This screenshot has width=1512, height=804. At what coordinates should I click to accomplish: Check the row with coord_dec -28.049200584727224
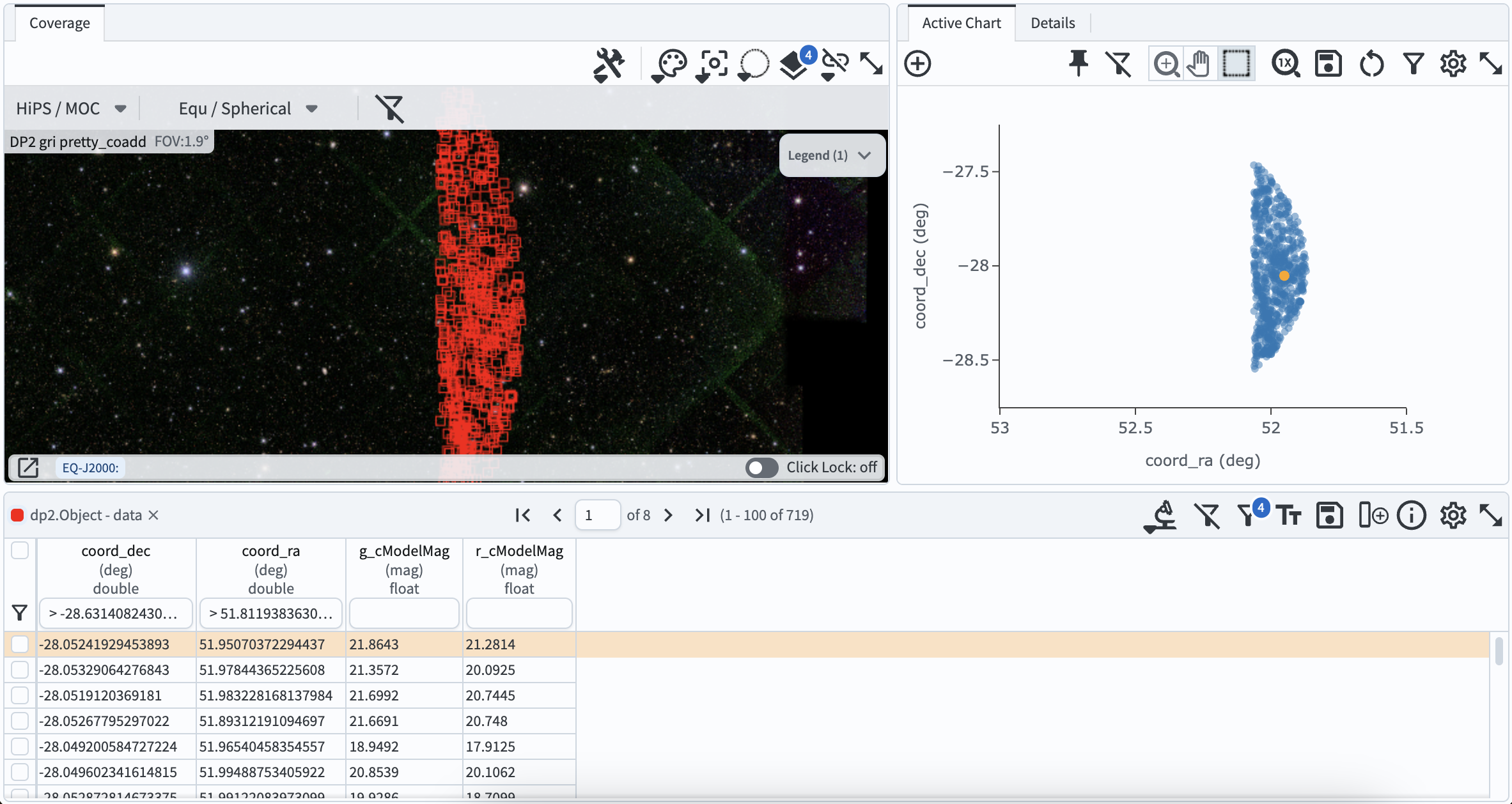(x=20, y=746)
